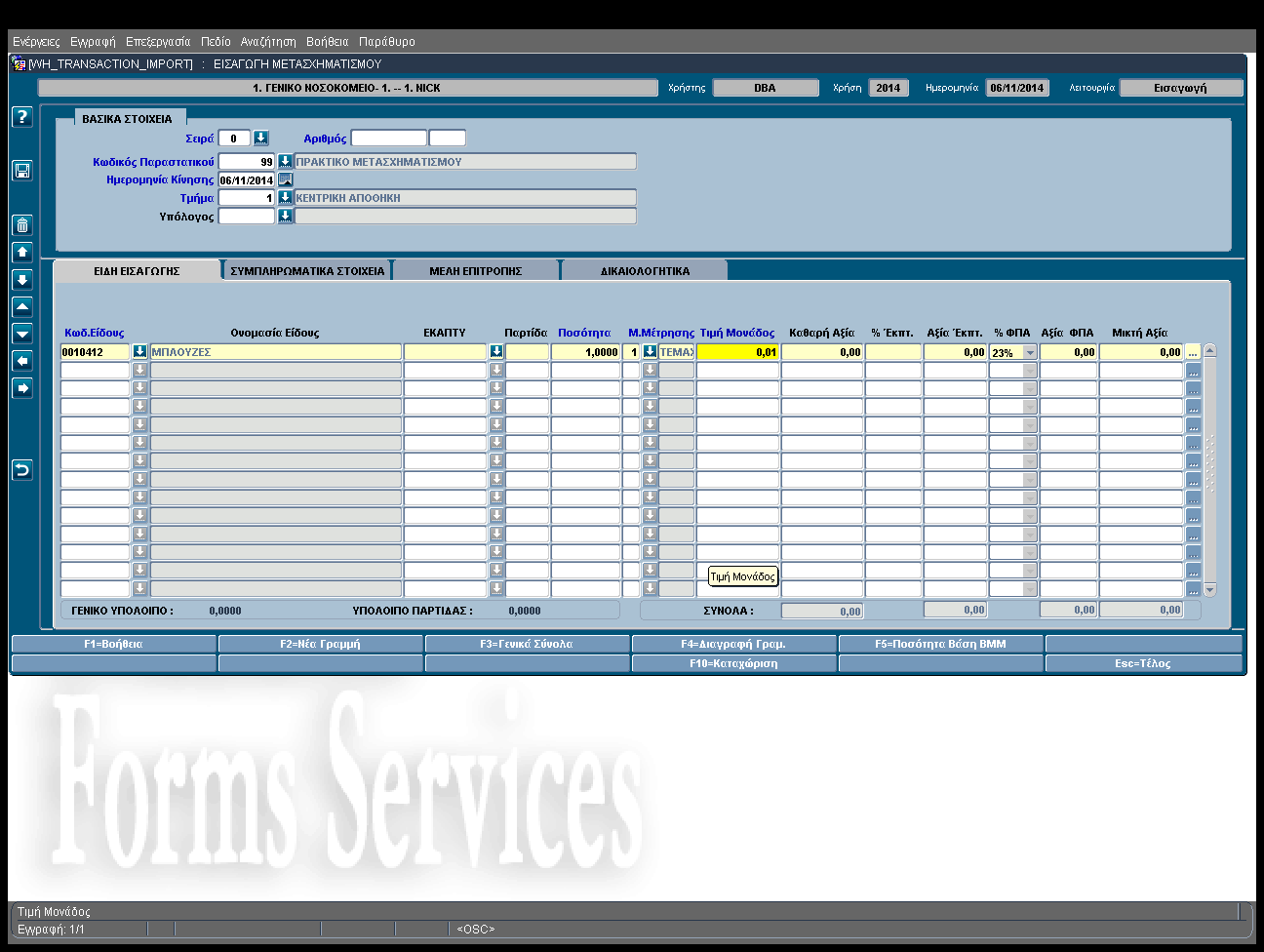Click the boxed down-arrow sidebar icon
1264x952 pixels.
[22, 280]
